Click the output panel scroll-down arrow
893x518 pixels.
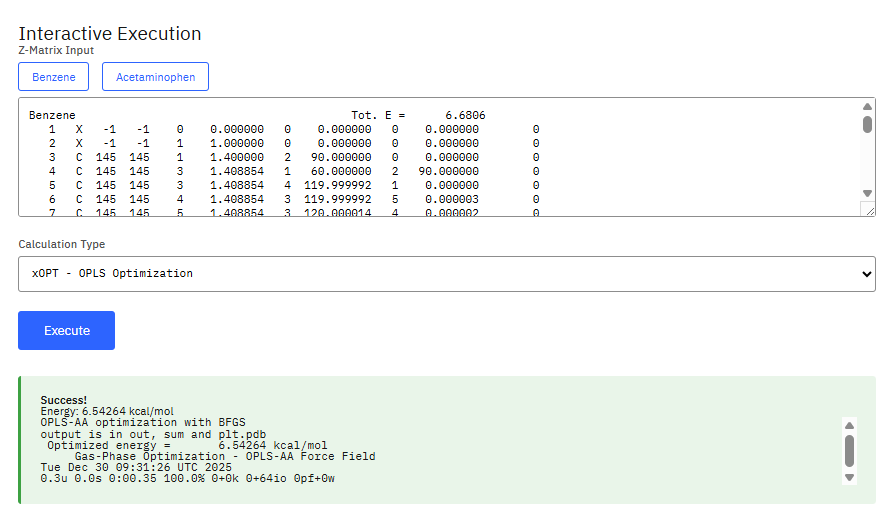pyautogui.click(x=849, y=477)
